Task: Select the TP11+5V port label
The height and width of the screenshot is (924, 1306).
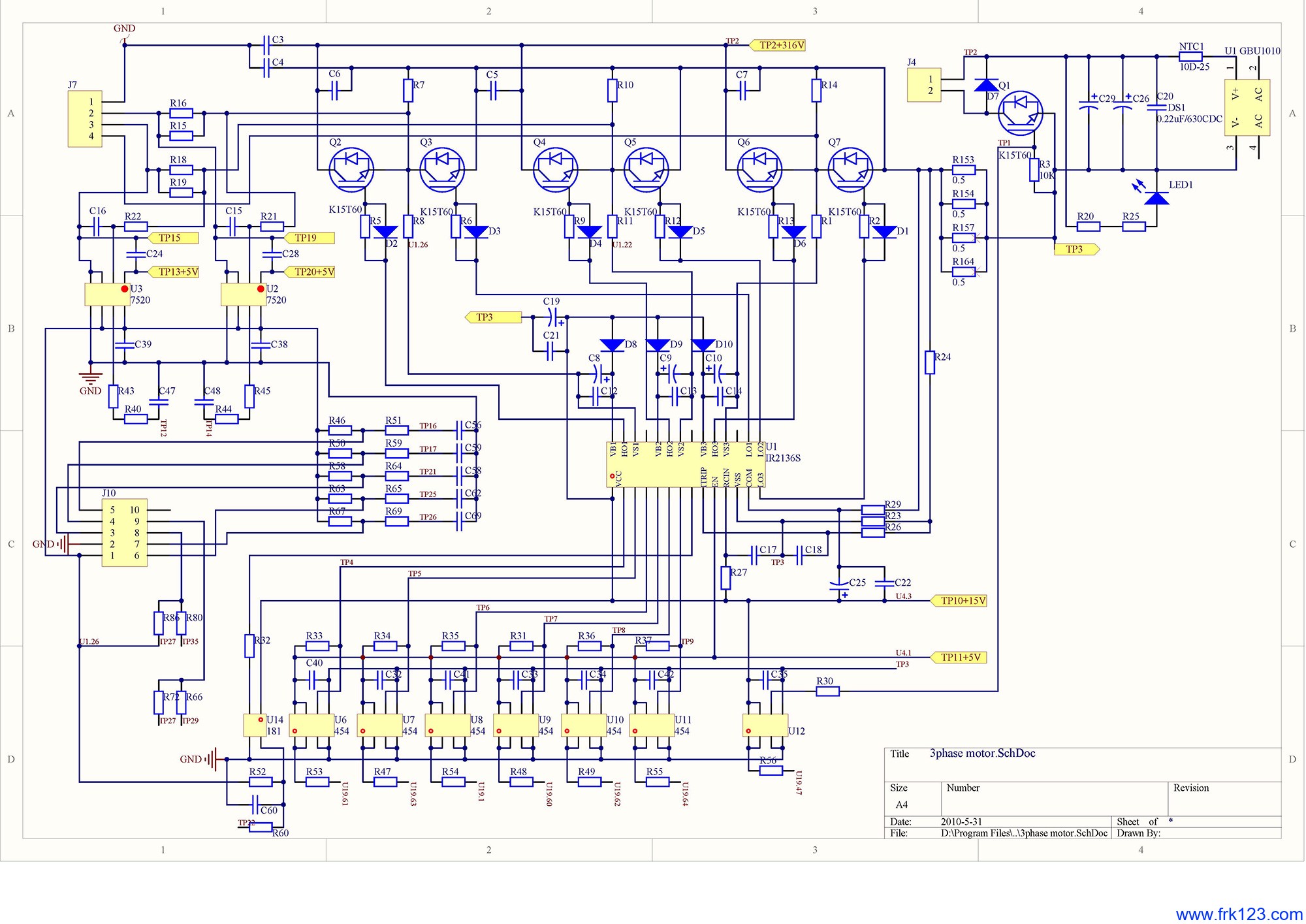Action: pyautogui.click(x=960, y=658)
